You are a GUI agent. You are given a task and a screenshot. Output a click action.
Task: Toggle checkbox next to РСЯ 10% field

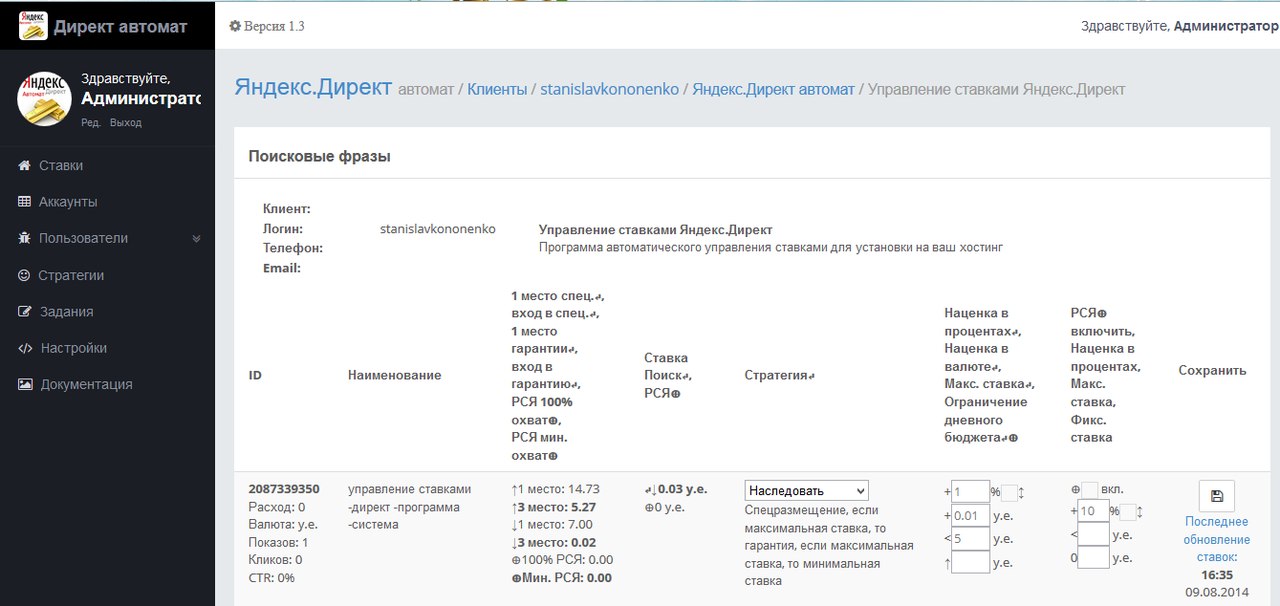tap(1128, 512)
